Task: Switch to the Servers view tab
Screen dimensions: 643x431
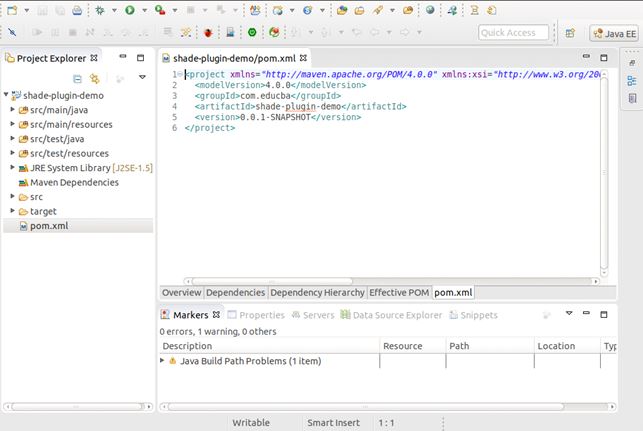Action: point(313,315)
